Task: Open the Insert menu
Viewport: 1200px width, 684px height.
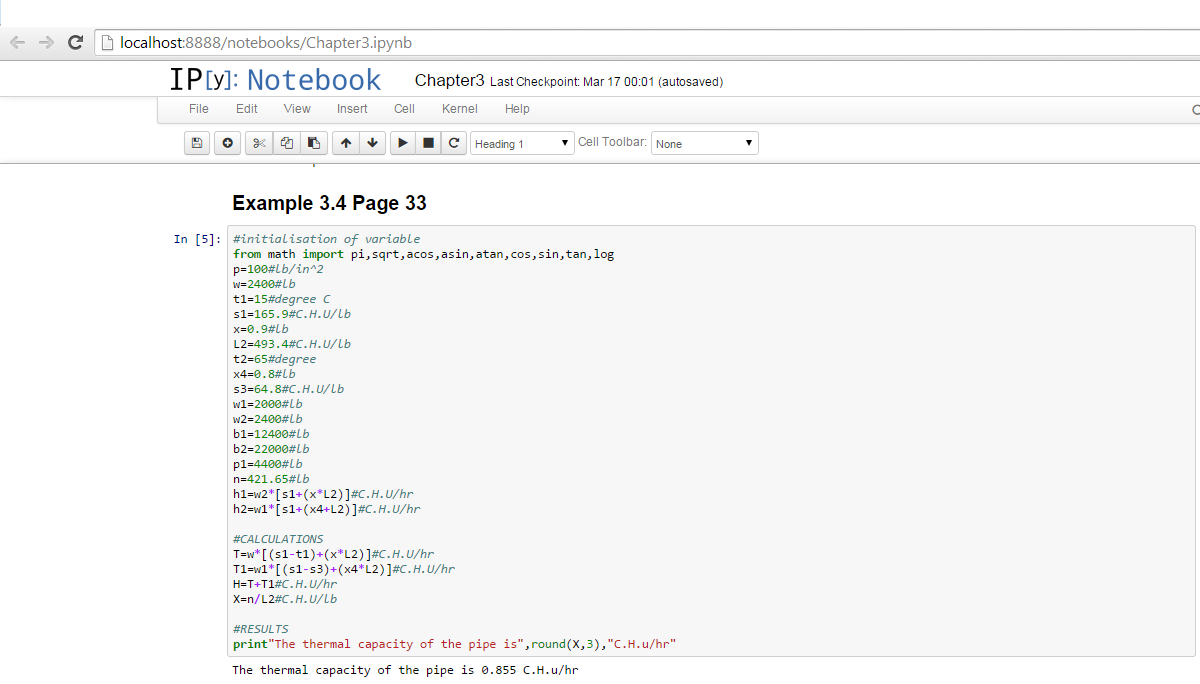Action: (352, 109)
